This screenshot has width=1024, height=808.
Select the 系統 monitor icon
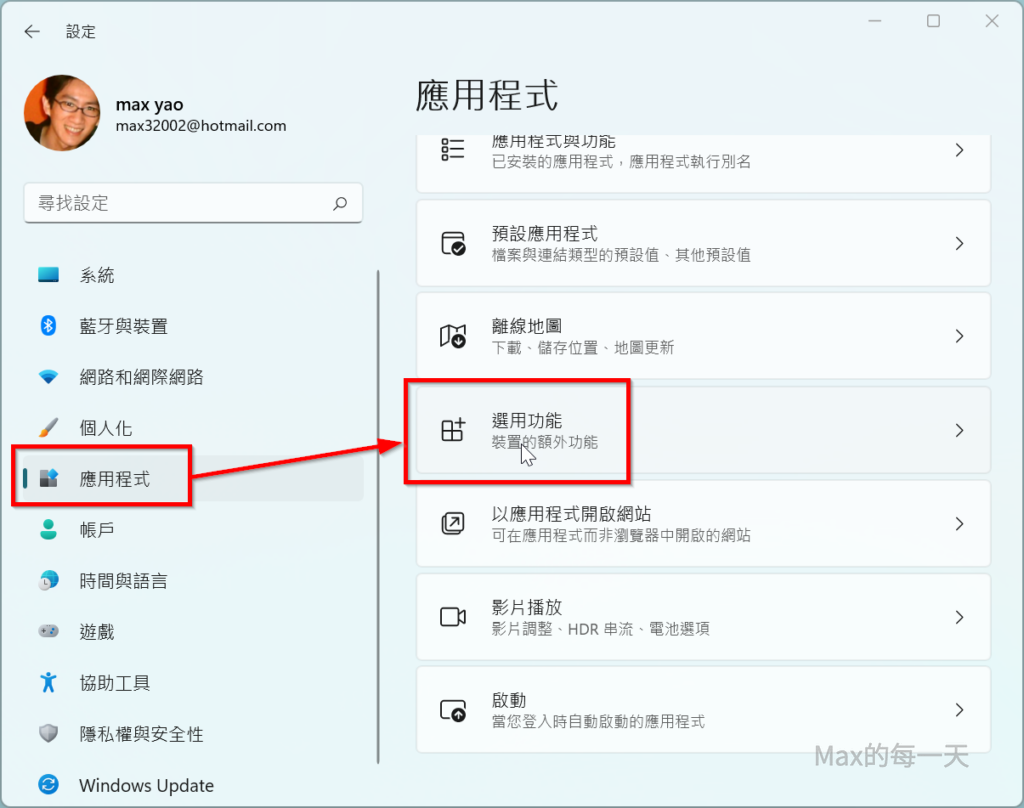[x=48, y=274]
